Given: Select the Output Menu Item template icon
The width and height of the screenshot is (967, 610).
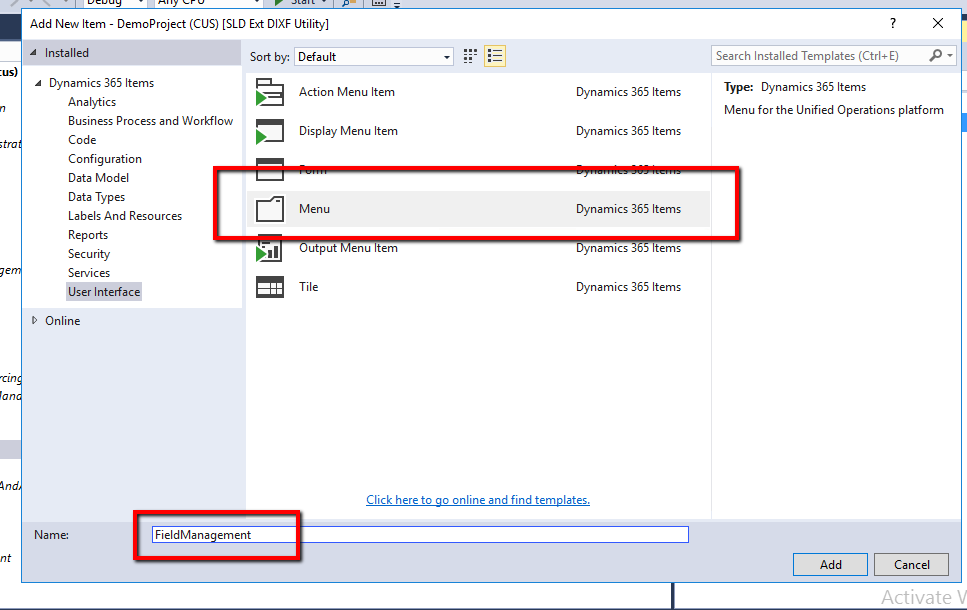Looking at the screenshot, I should 270,249.
